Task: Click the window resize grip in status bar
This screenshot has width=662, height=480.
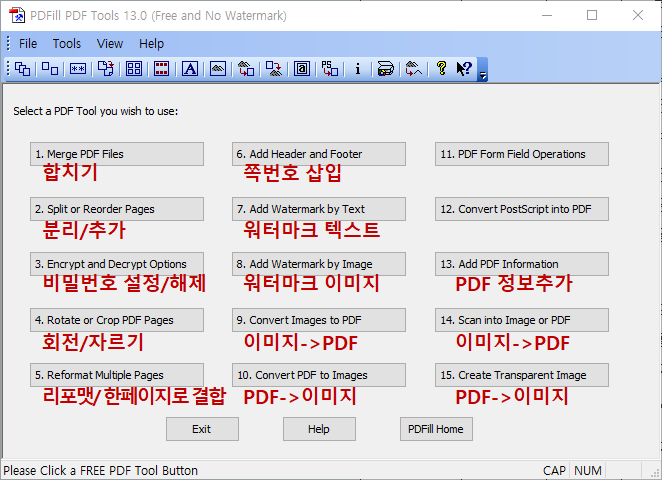Action: coord(655,472)
